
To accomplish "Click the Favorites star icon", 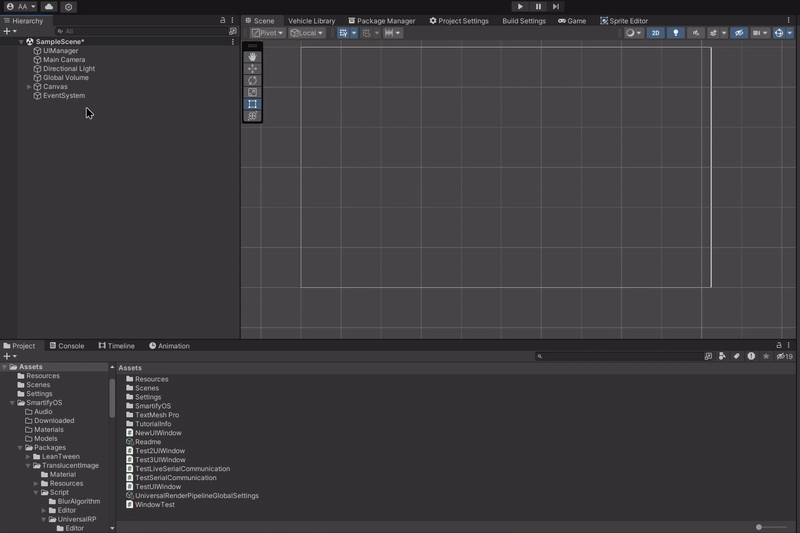I will point(766,356).
